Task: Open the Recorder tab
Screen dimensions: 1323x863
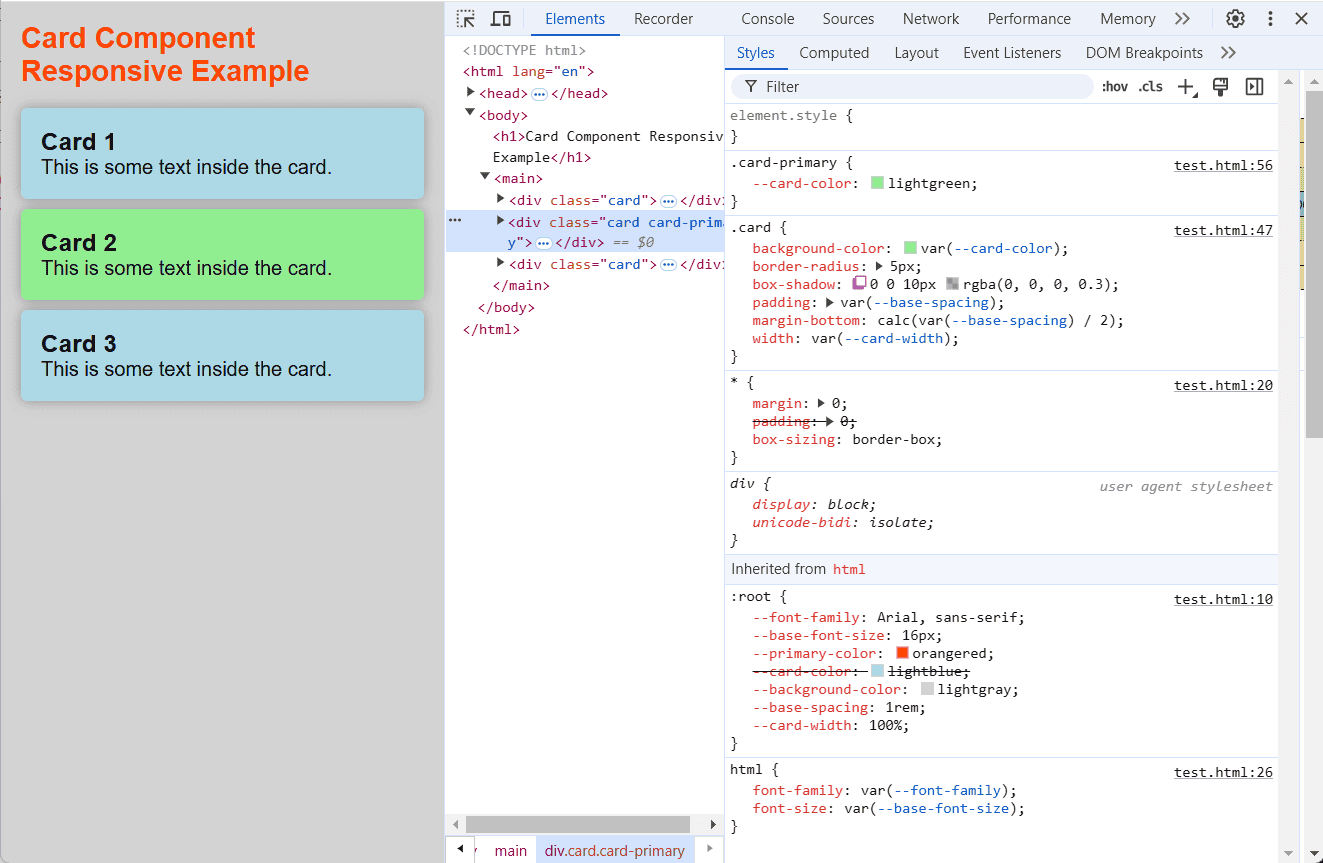Action: coord(663,18)
